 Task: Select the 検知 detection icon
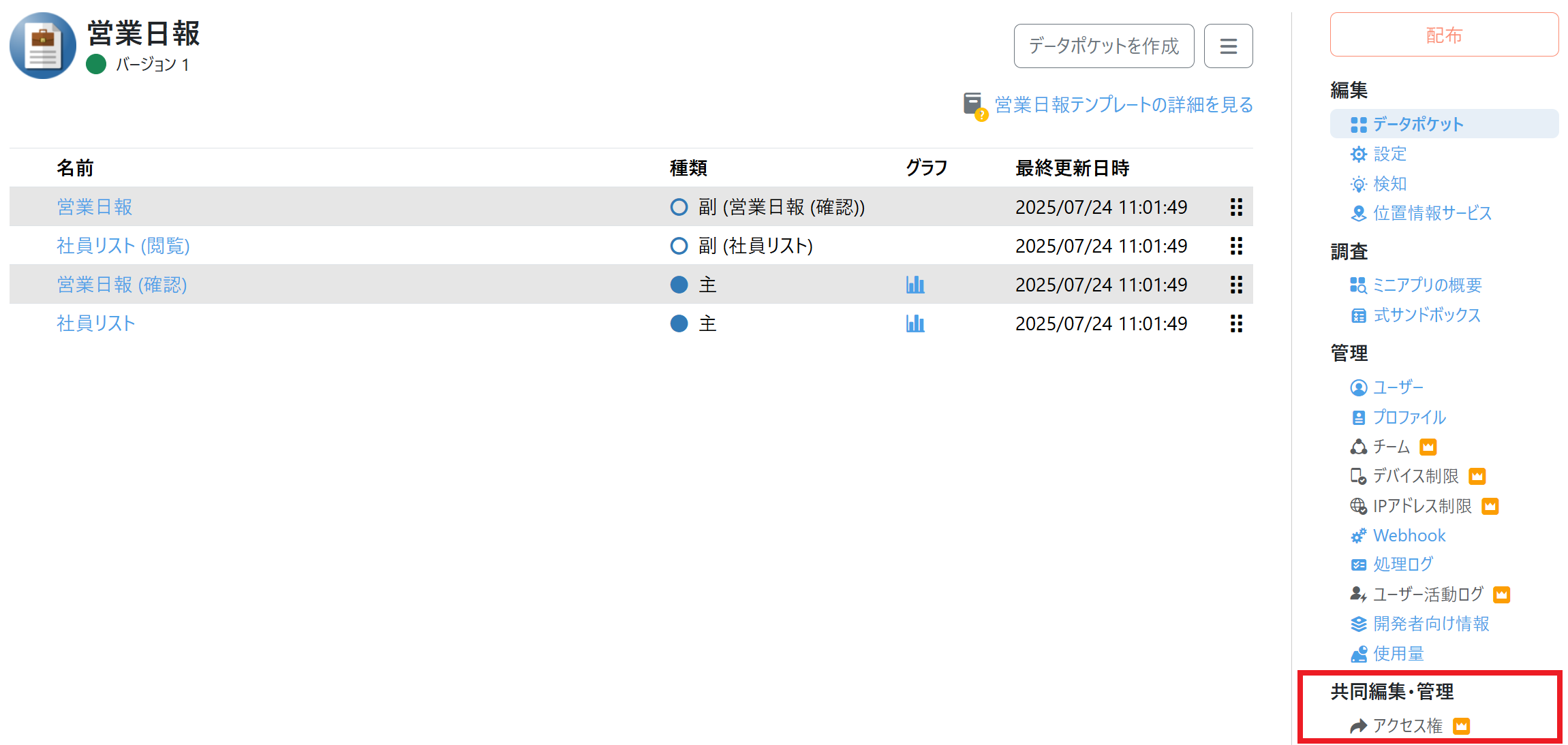1359,184
